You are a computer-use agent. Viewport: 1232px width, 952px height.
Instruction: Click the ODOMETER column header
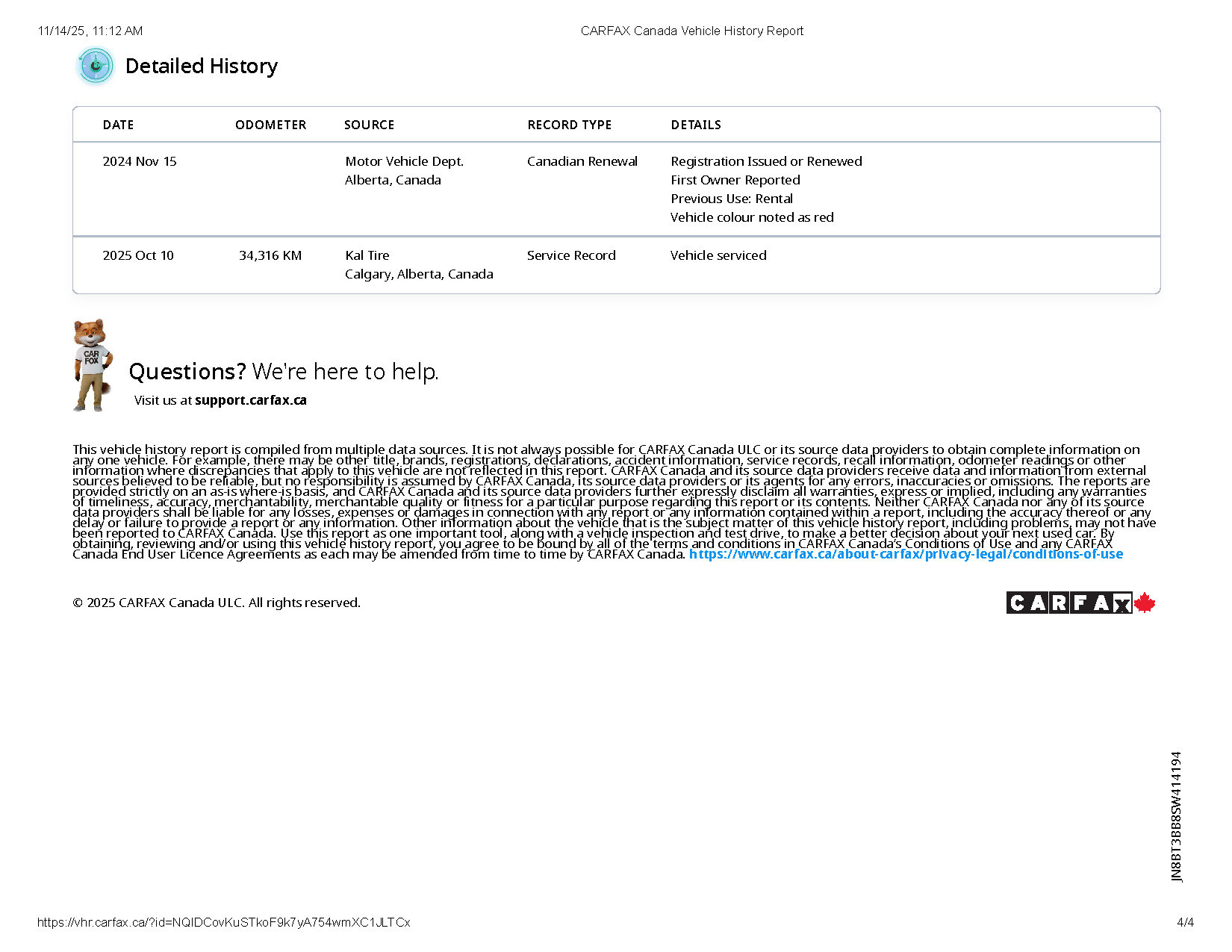[270, 125]
